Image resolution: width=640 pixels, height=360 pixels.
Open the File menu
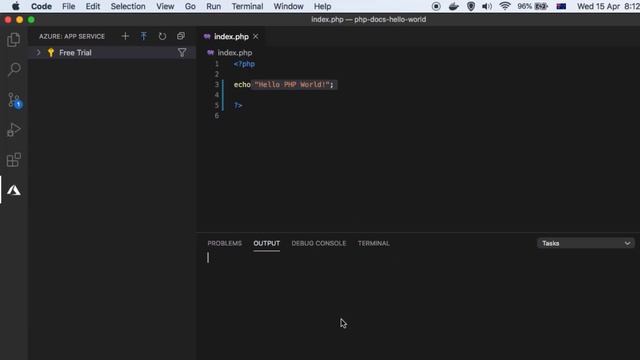pos(69,7)
